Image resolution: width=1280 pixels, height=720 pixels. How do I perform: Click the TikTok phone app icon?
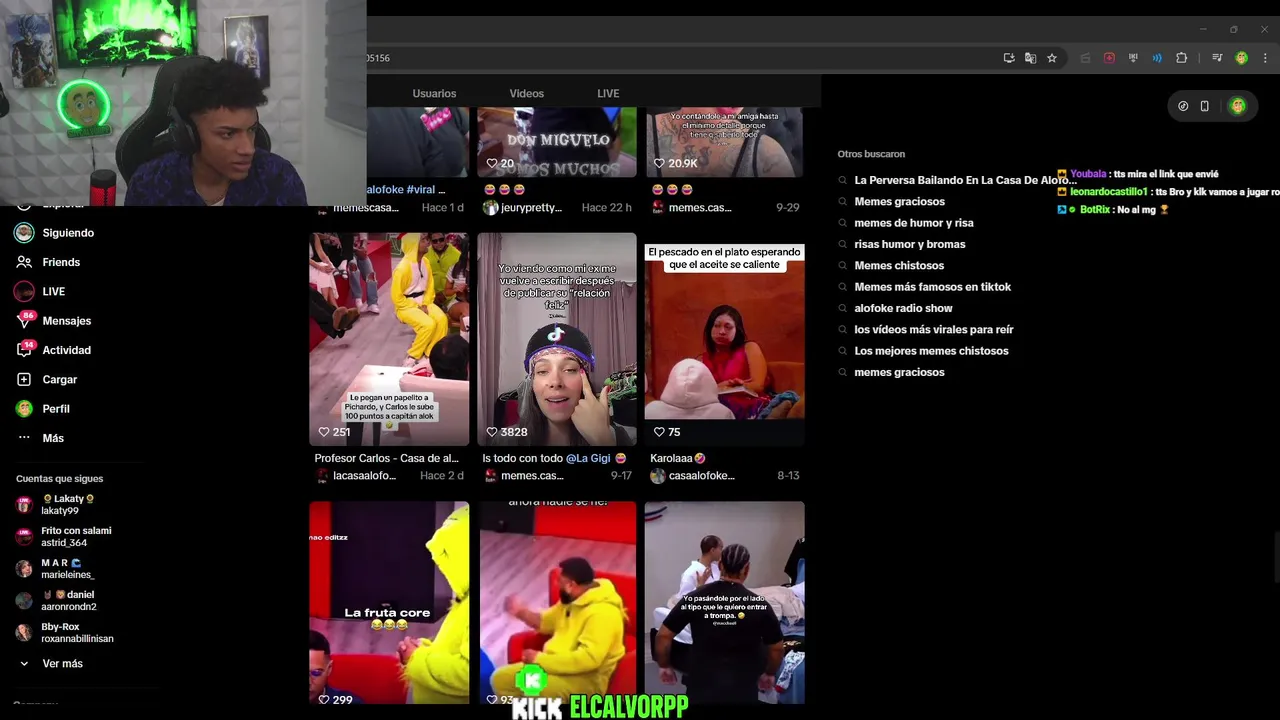pos(1204,106)
